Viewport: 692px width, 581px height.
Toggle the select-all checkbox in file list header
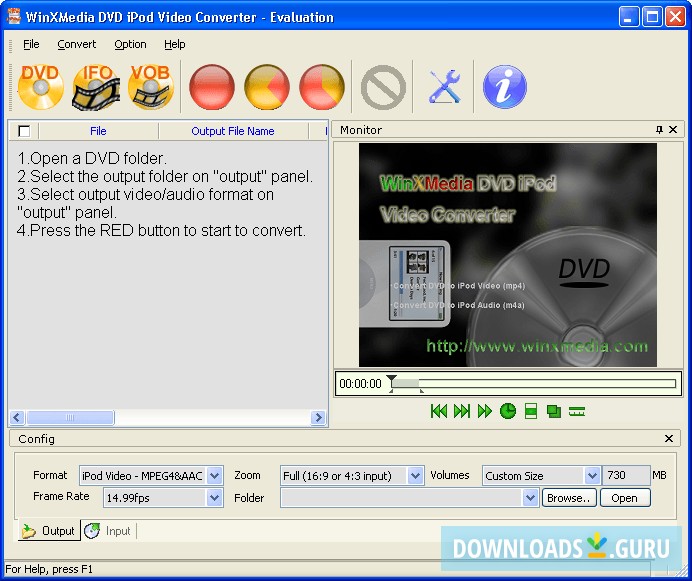click(x=24, y=131)
